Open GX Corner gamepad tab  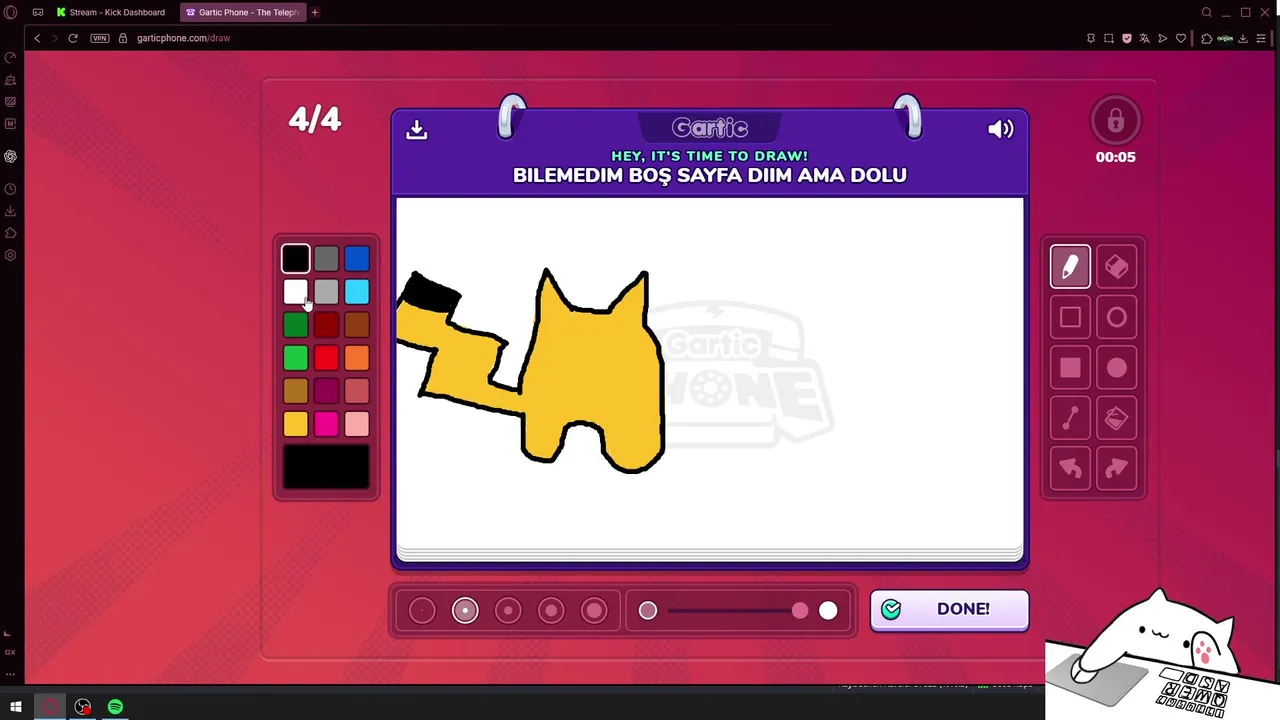37,12
